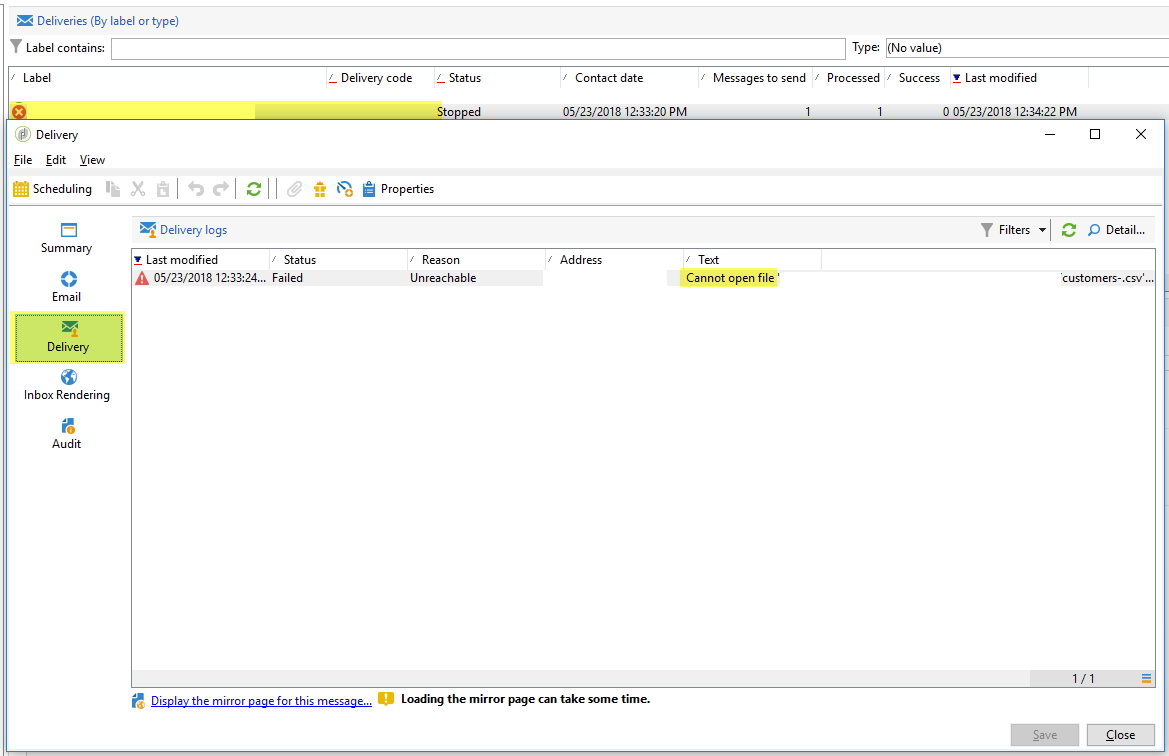Open the Edit menu
The height and width of the screenshot is (756, 1169).
(x=56, y=160)
